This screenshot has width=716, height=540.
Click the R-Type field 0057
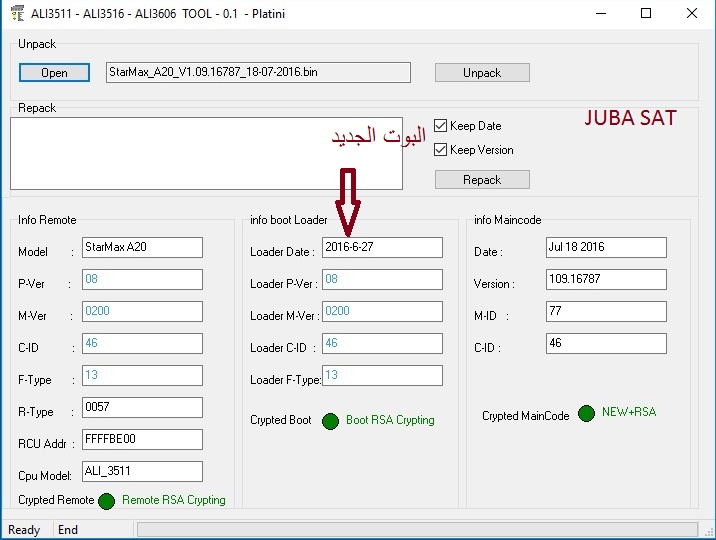point(142,407)
